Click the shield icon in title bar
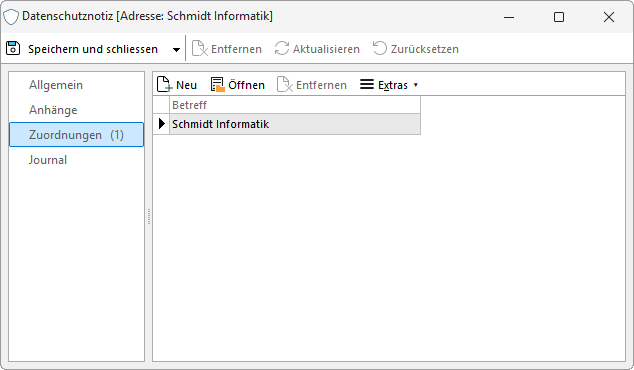The width and height of the screenshot is (634, 370). 11,17
